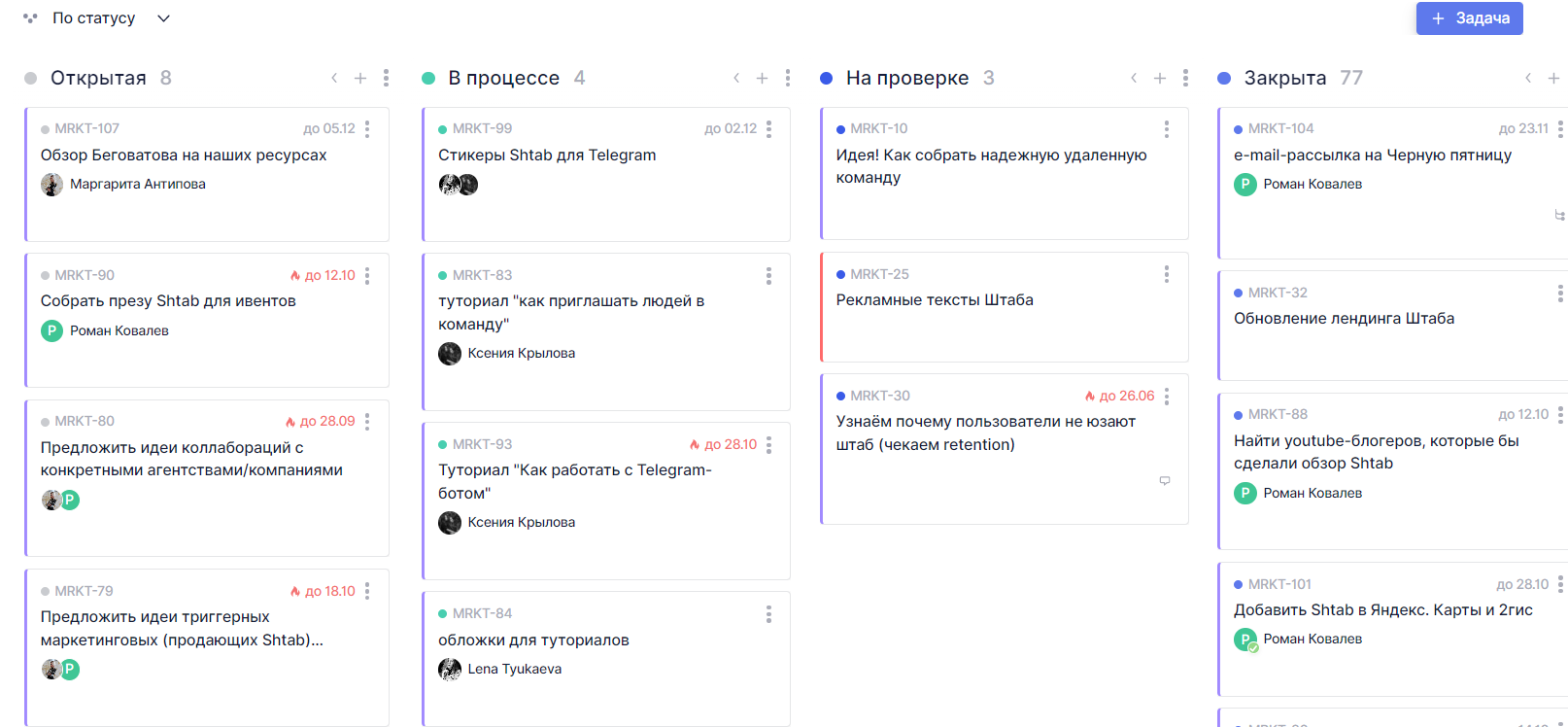This screenshot has width=1568, height=727.
Task: Click Маргарита Антипова avatar on MRKT-107
Action: click(51, 185)
